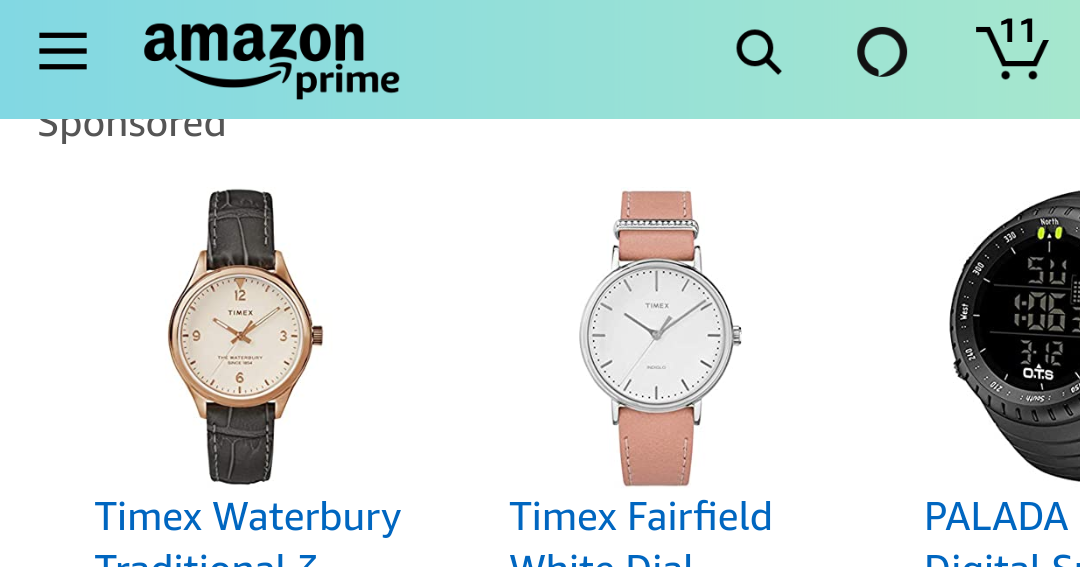Click the white dial face of Fairfield watch

point(656,333)
